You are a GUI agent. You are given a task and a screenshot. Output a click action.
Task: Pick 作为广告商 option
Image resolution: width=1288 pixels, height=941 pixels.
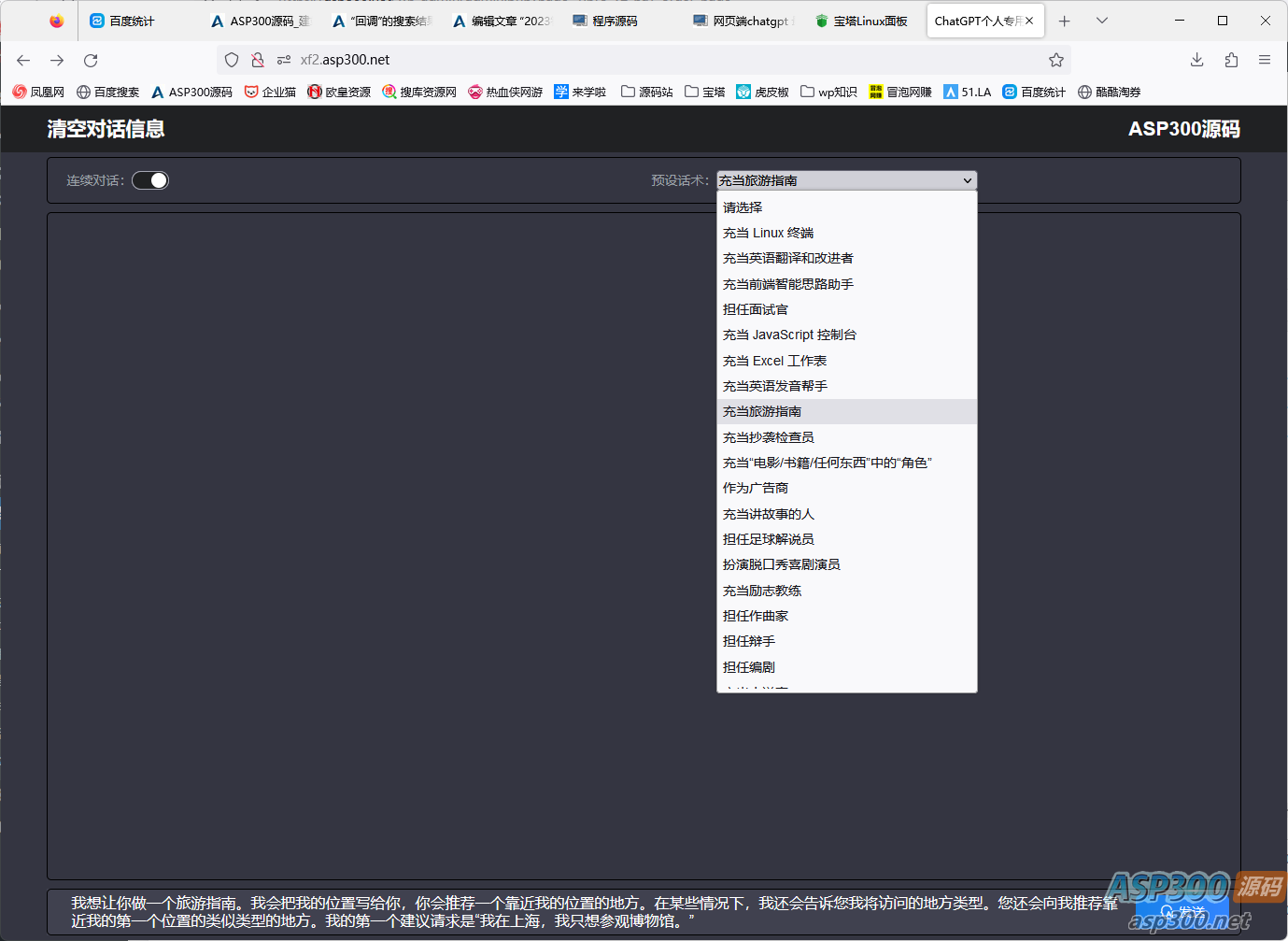click(x=846, y=488)
